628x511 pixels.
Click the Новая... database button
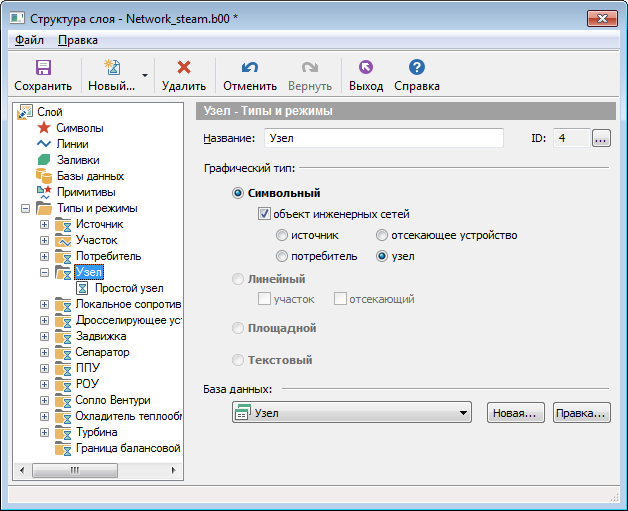pyautogui.click(x=515, y=412)
